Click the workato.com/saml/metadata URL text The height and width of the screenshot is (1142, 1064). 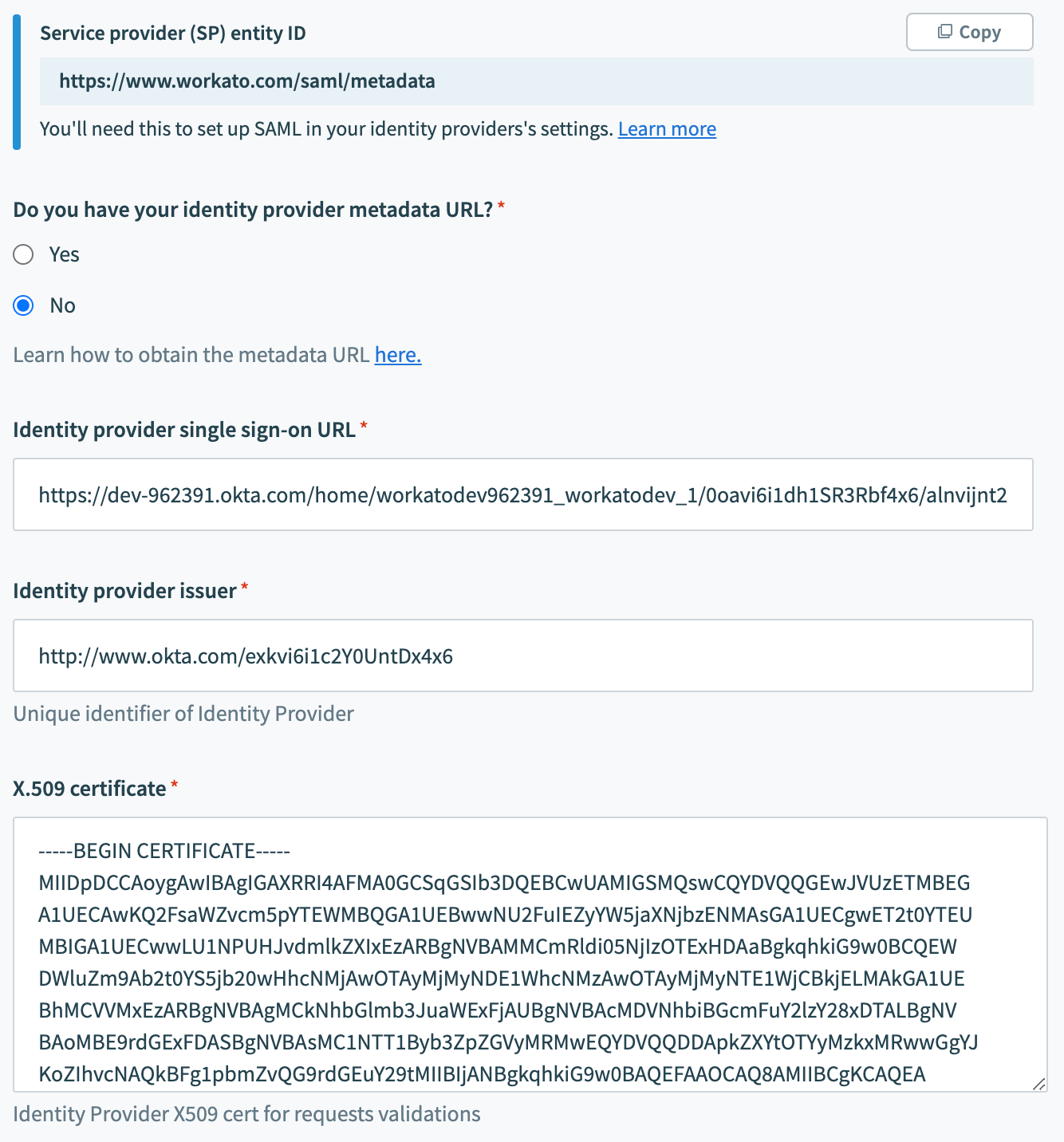247,81
